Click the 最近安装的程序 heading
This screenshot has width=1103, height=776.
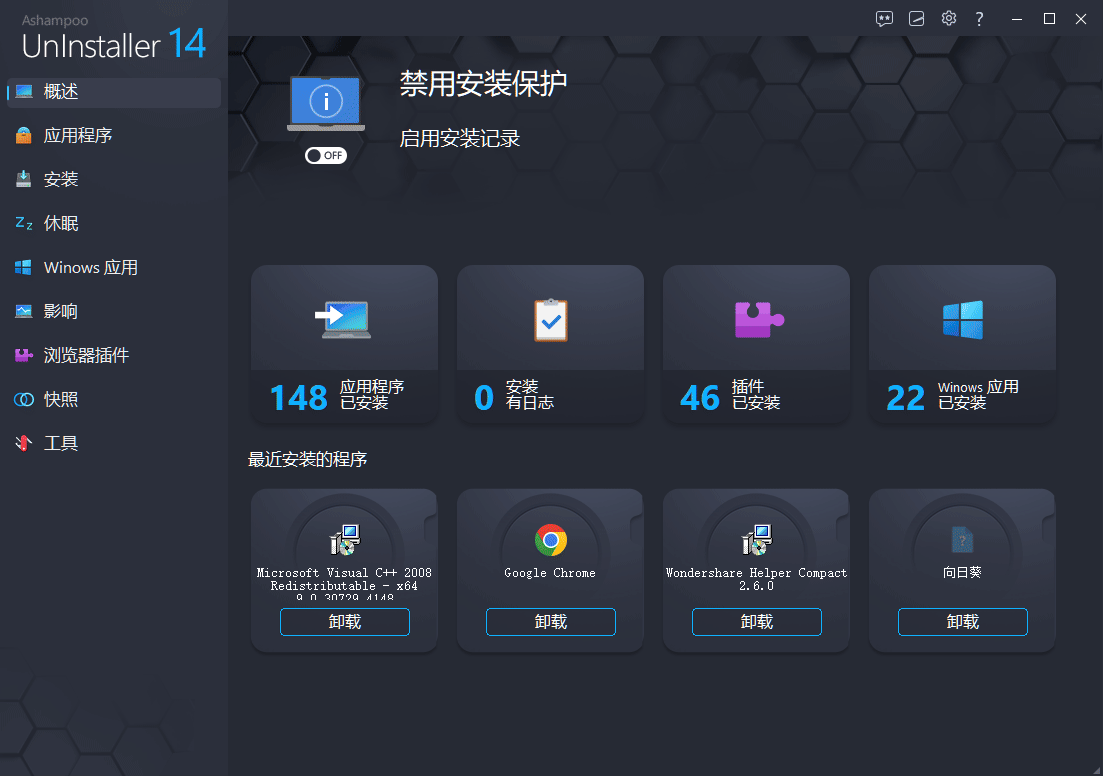point(307,460)
